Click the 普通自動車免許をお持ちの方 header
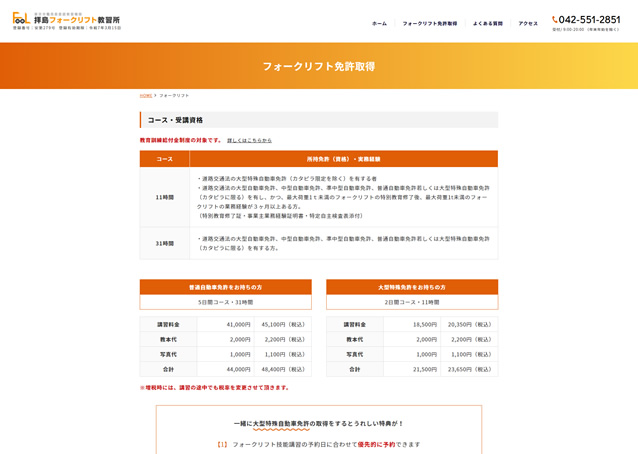This screenshot has height=454, width=638. point(225,287)
